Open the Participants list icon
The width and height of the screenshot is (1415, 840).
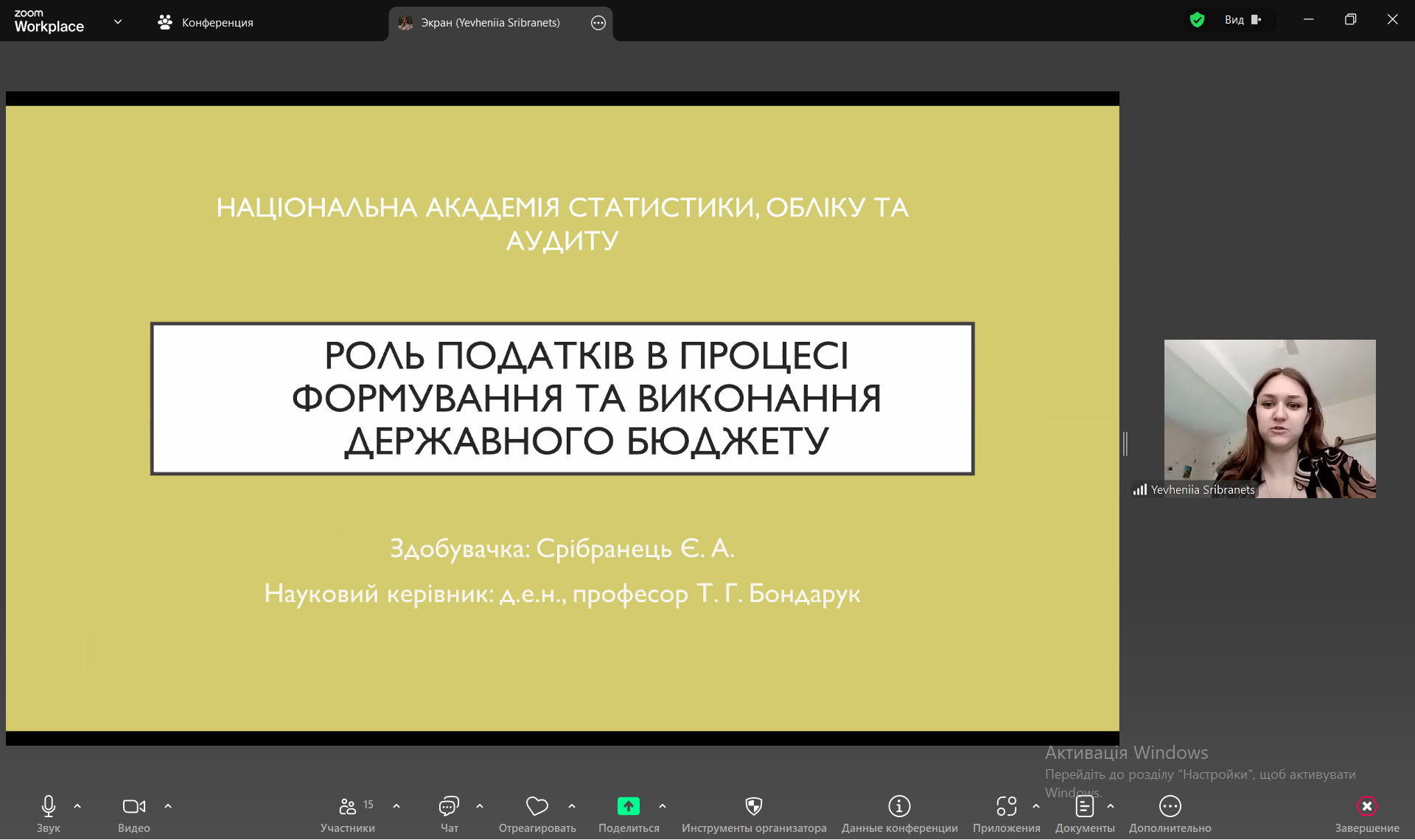pos(347,806)
